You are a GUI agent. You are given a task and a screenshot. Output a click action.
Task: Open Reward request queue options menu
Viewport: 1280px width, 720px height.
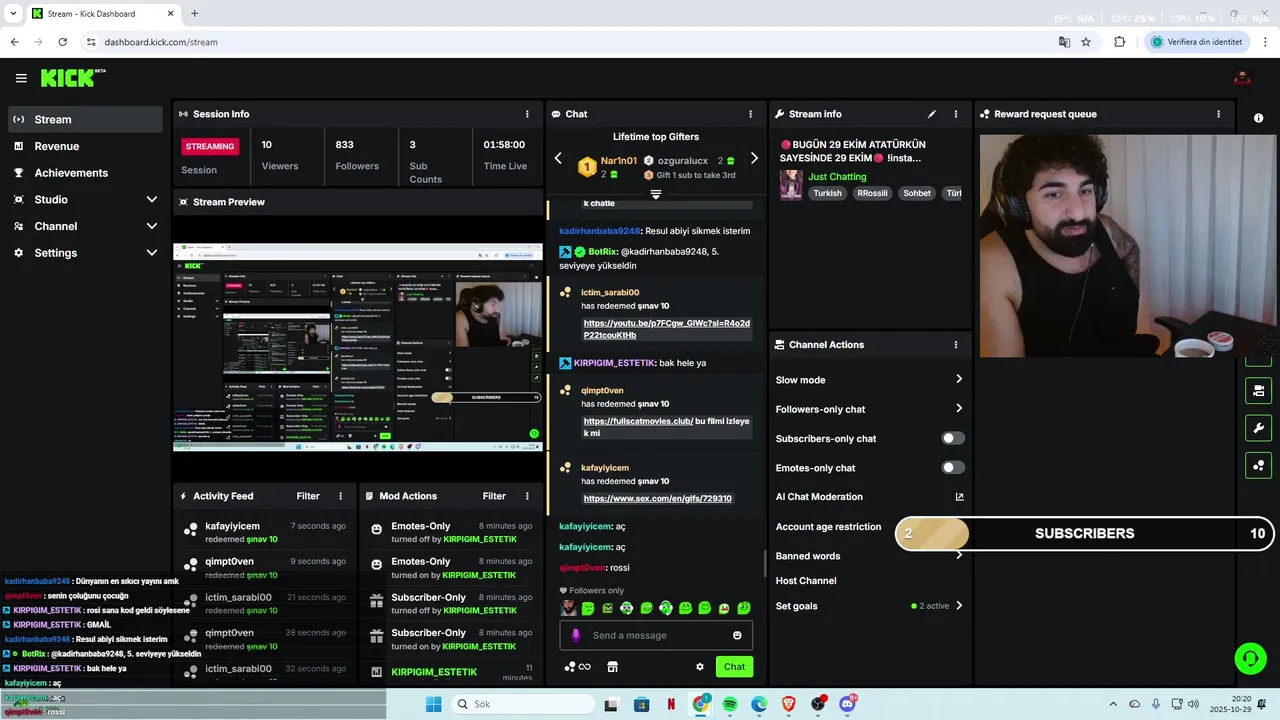click(x=1218, y=114)
